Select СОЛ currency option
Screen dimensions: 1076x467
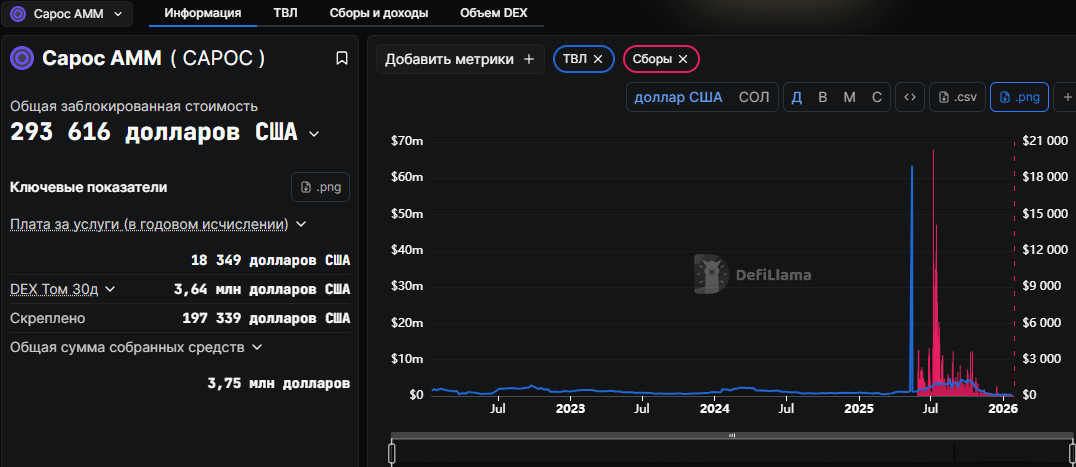click(754, 97)
